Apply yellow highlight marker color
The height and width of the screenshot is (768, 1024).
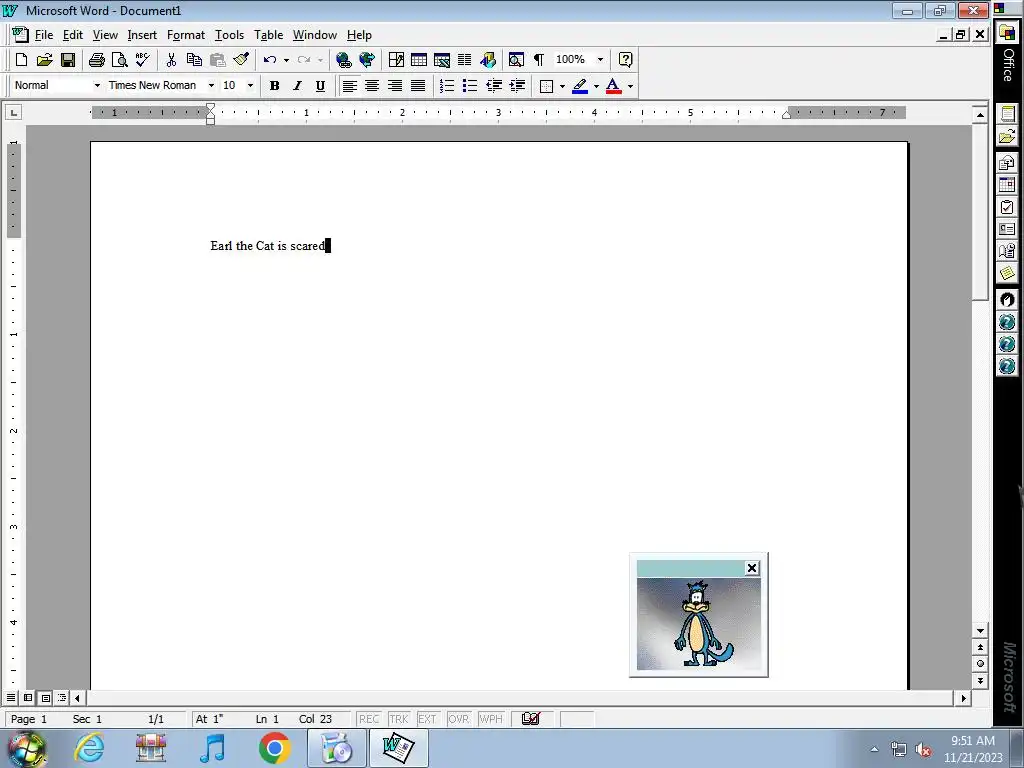(580, 86)
